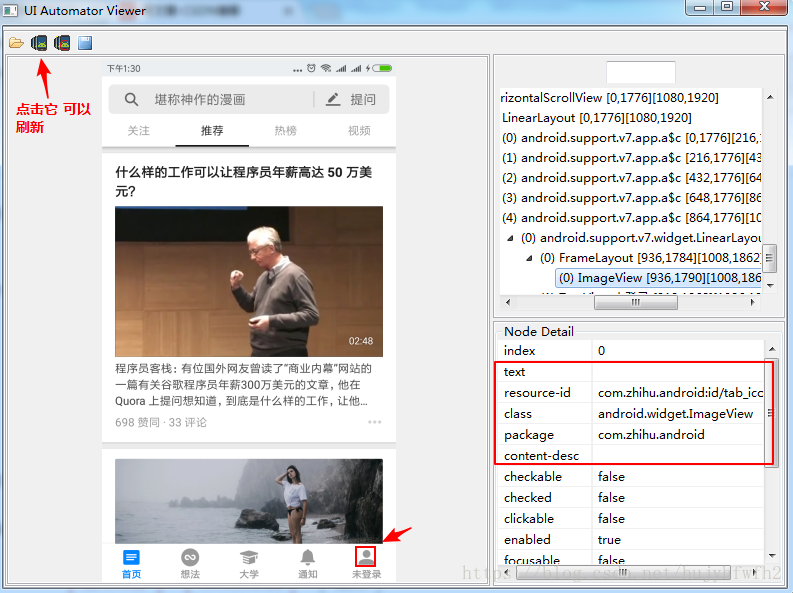
Task: Save the screenshot using the disk icon
Action: 85,43
